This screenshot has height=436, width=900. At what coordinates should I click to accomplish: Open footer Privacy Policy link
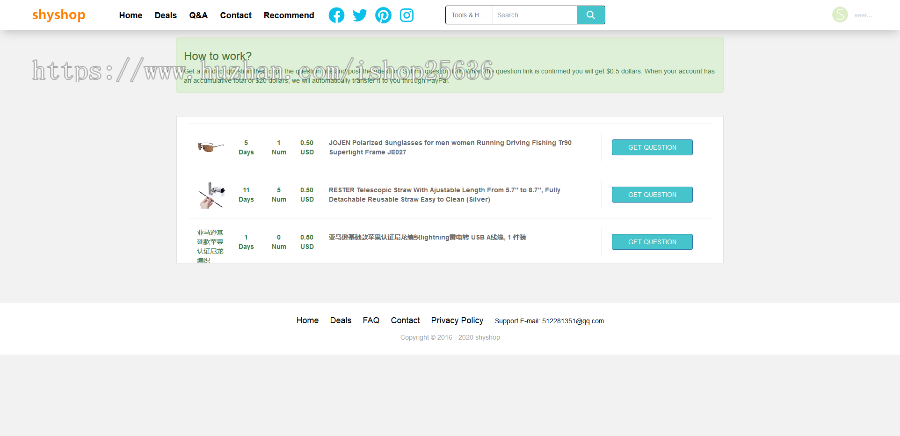[x=457, y=320]
